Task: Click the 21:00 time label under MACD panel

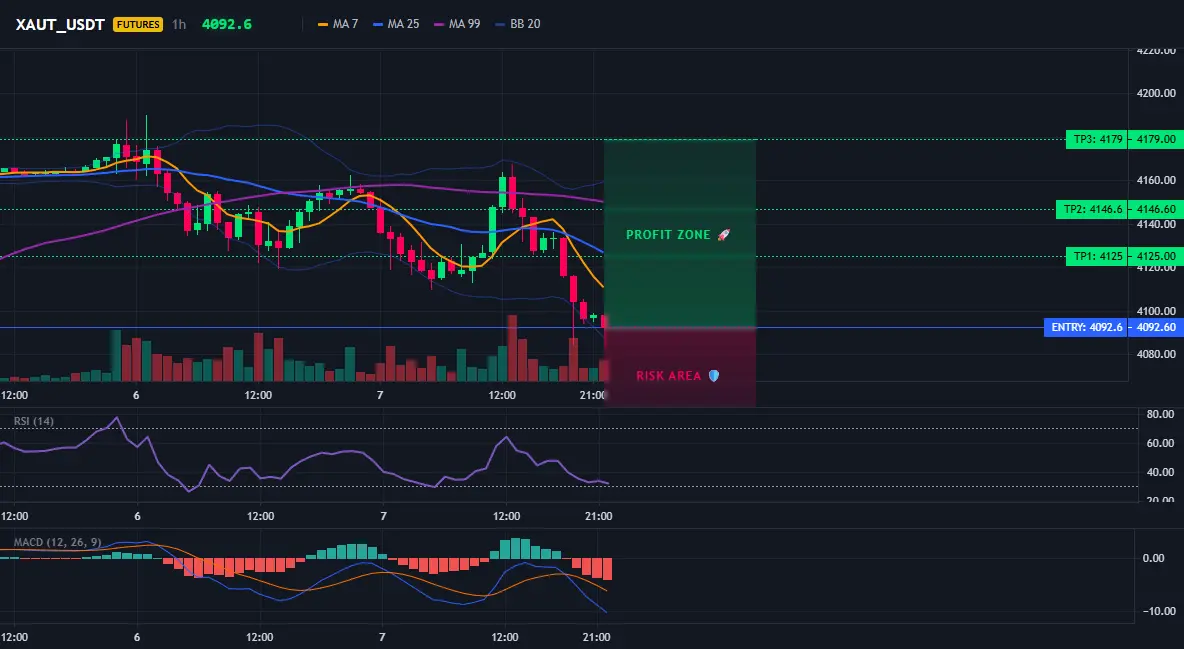Action: [x=597, y=637]
